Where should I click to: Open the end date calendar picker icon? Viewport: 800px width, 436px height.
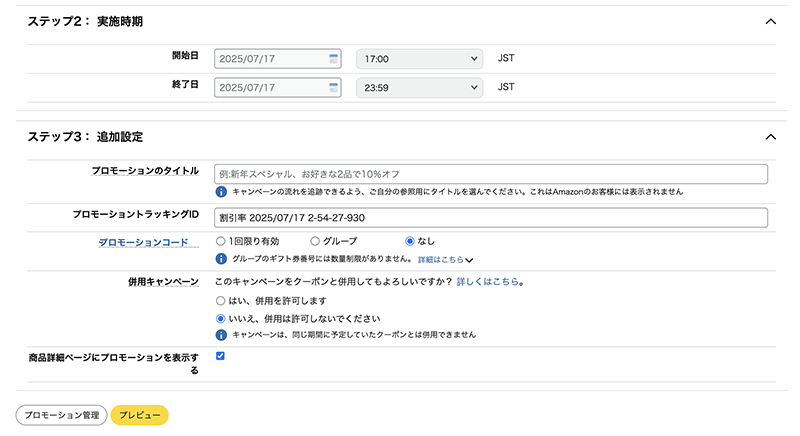point(334,87)
